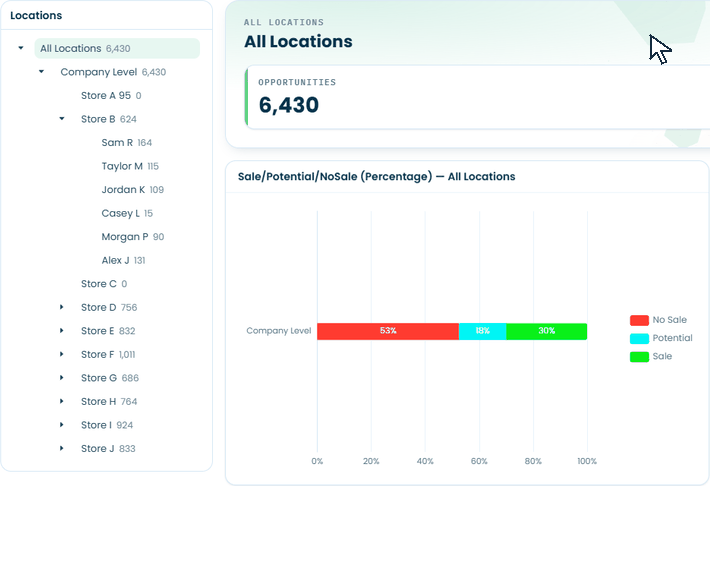The image size is (710, 587).
Task: Select All Locations 6,430 in tree
Action: pyautogui.click(x=117, y=48)
